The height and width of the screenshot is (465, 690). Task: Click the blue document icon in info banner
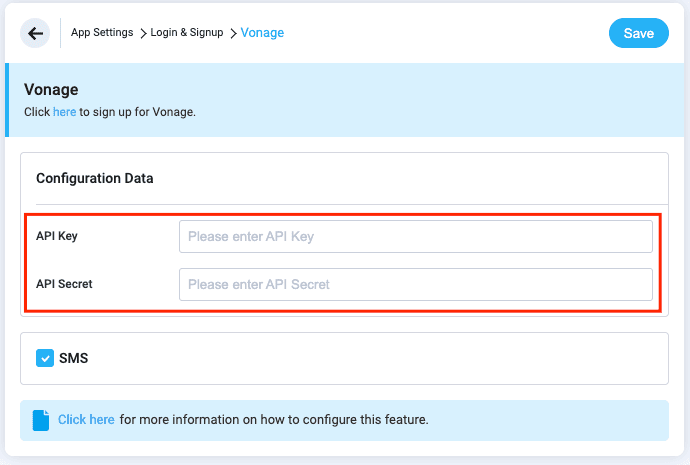tap(41, 420)
